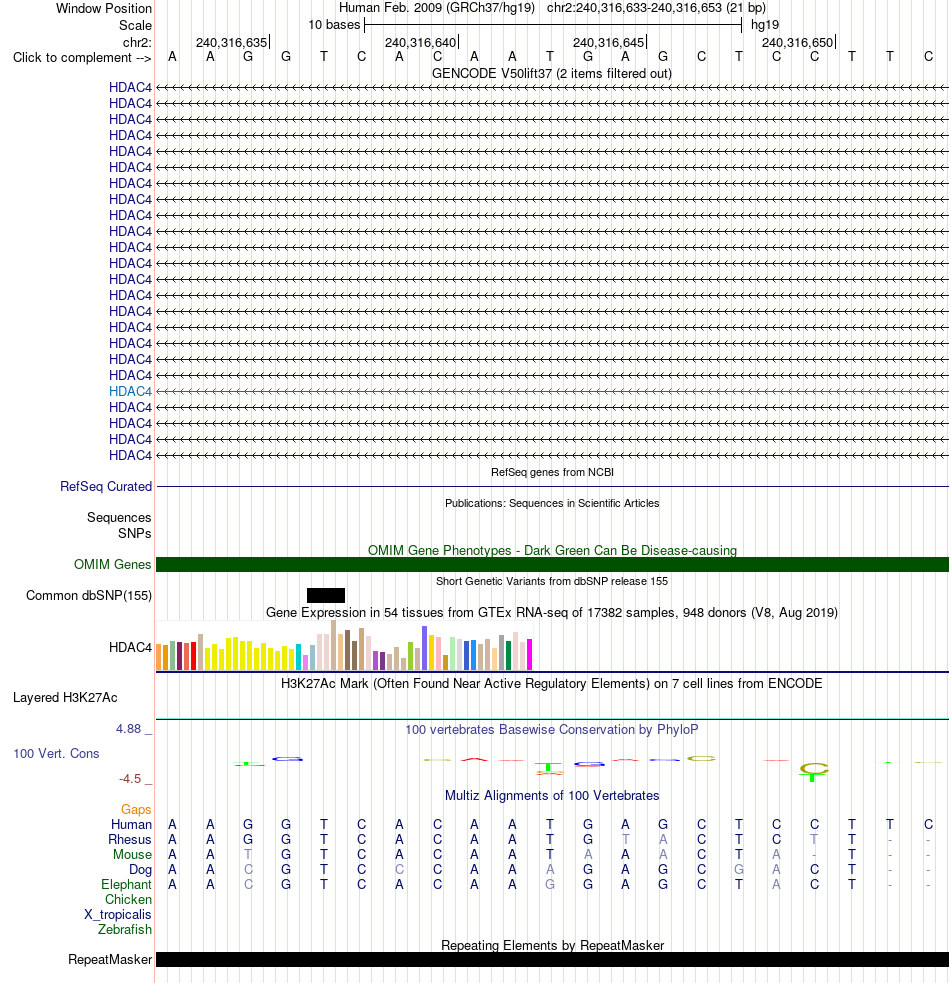Select the Rhesus alignment row label

[x=130, y=839]
